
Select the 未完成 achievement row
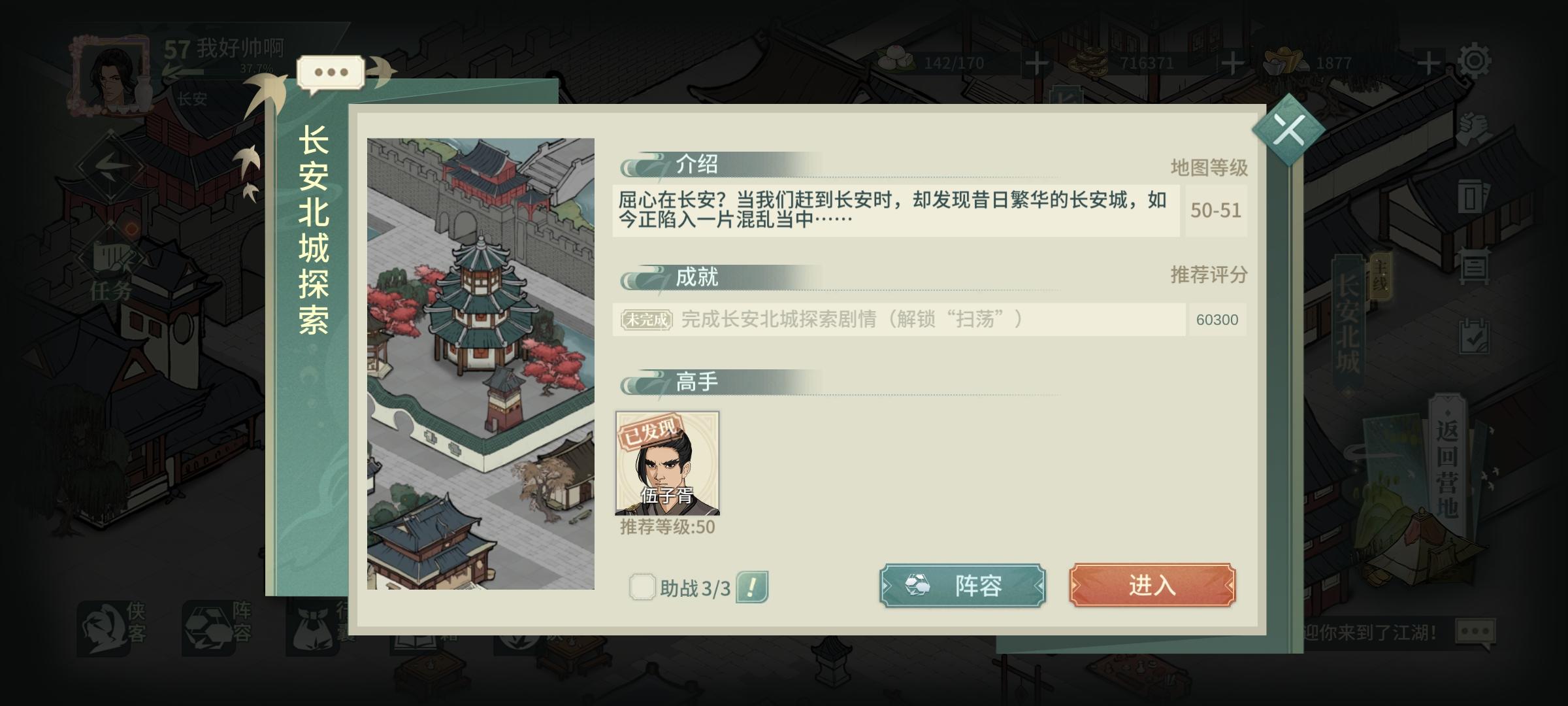pyautogui.click(x=898, y=320)
